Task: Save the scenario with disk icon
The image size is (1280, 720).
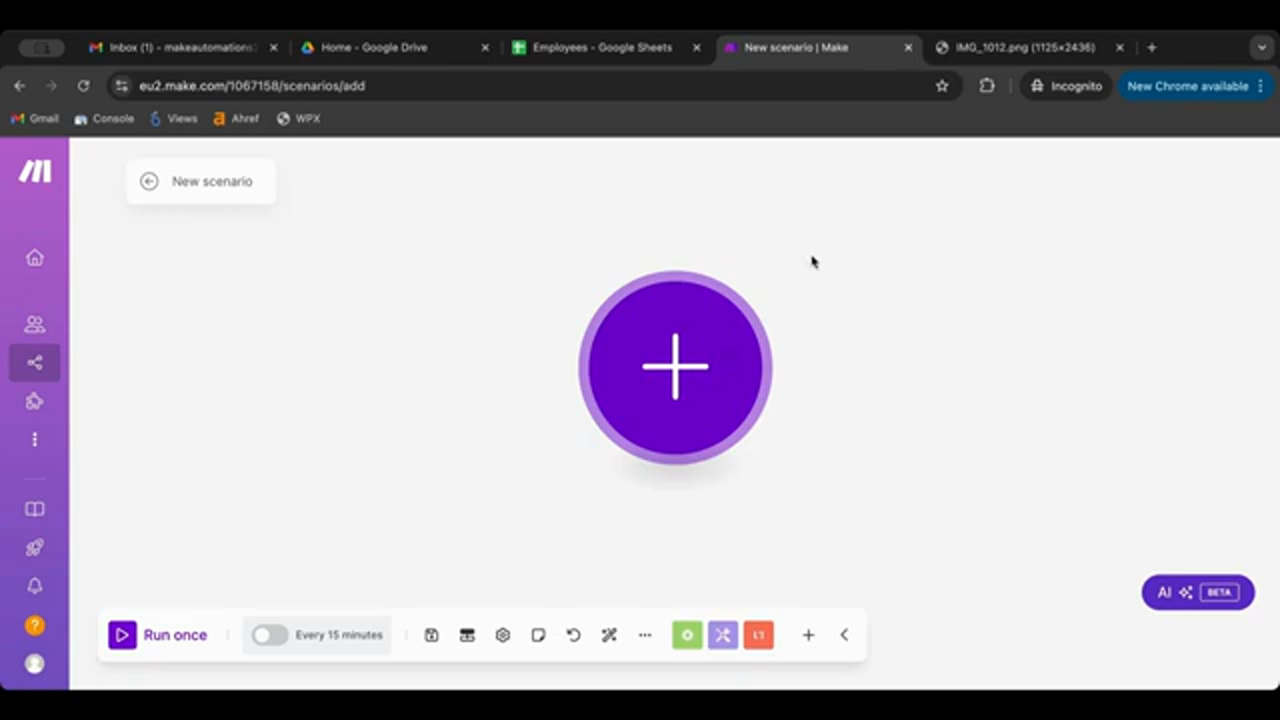Action: tap(432, 635)
